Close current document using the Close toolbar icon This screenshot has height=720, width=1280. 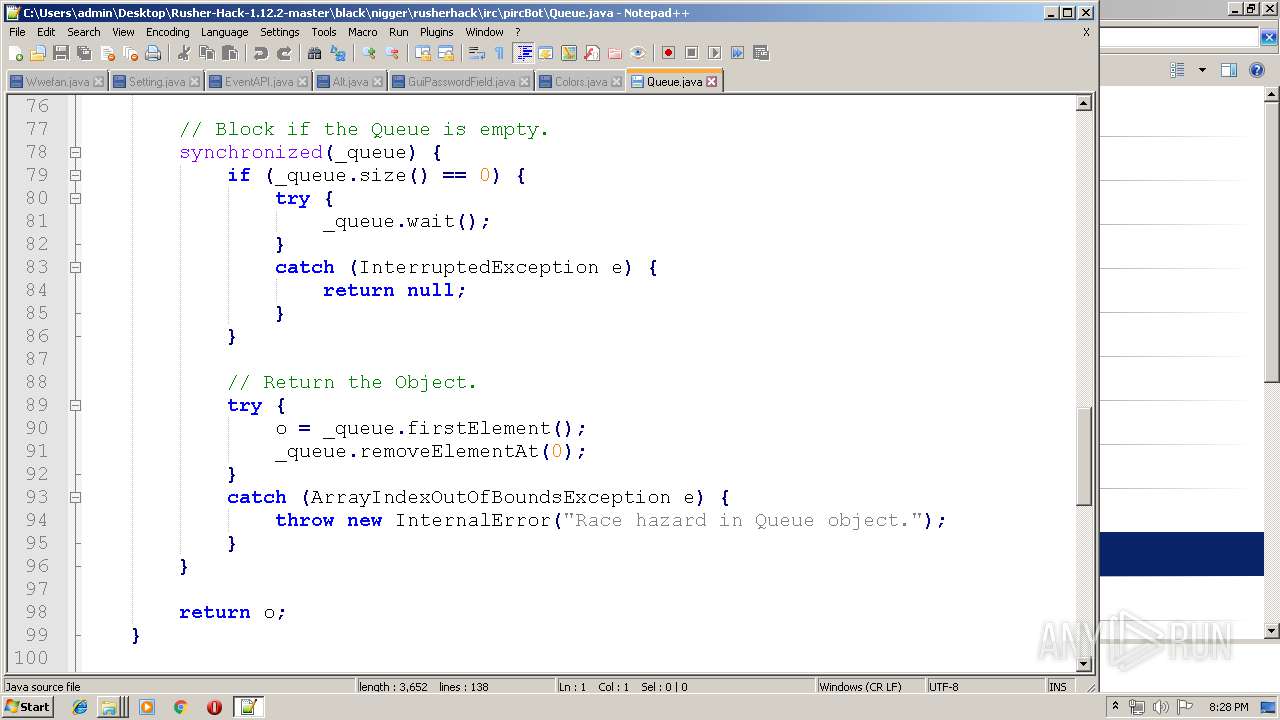point(107,53)
